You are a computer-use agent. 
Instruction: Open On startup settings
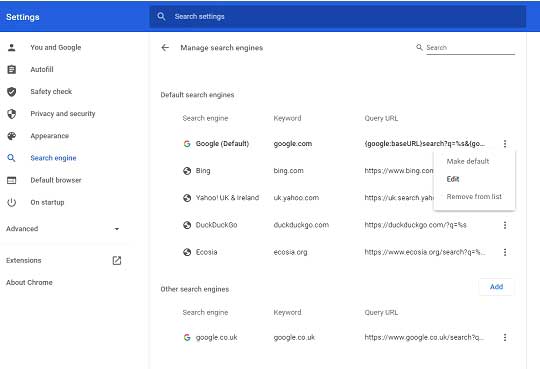[x=47, y=202]
